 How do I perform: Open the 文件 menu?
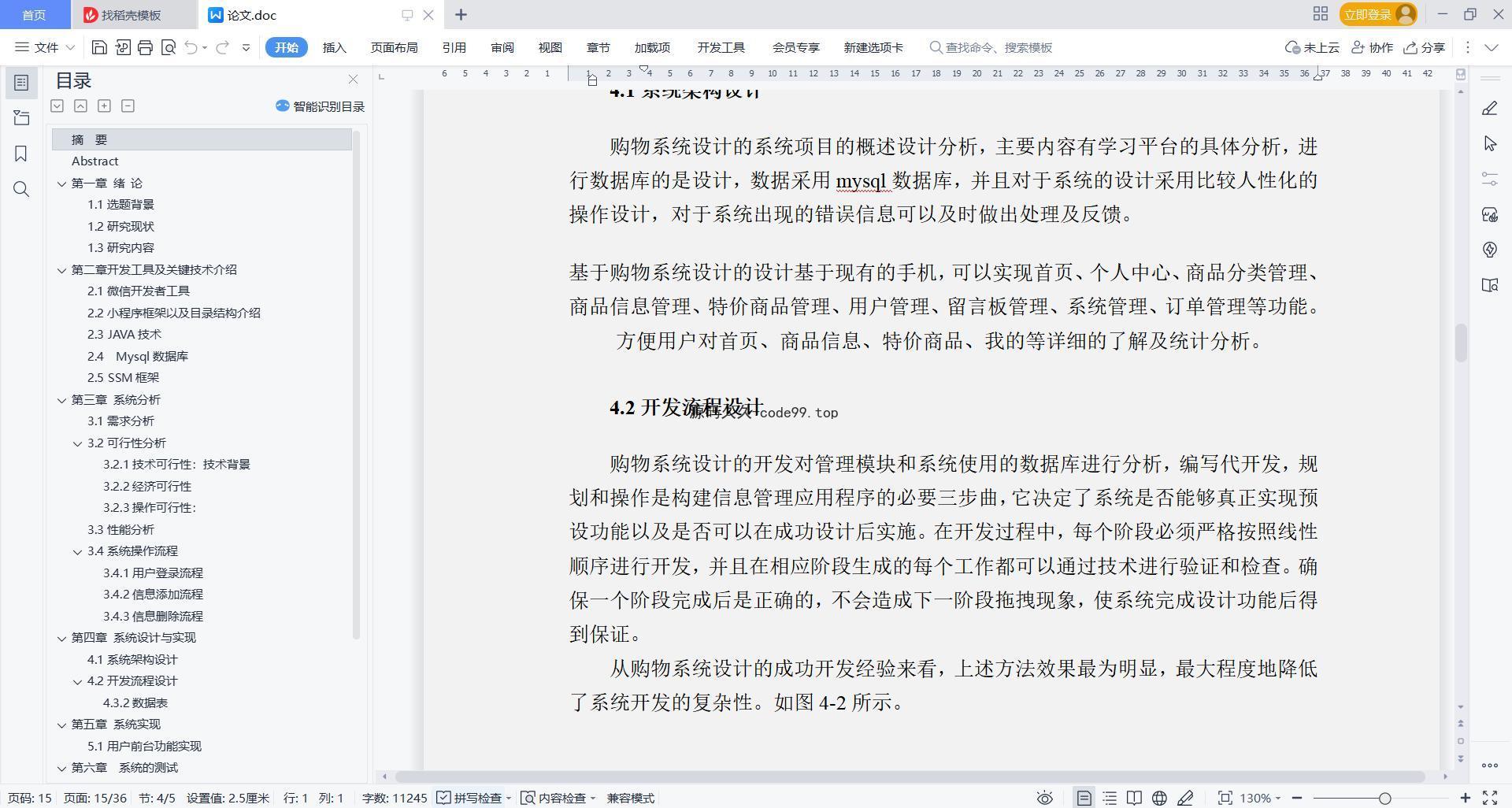click(x=45, y=47)
